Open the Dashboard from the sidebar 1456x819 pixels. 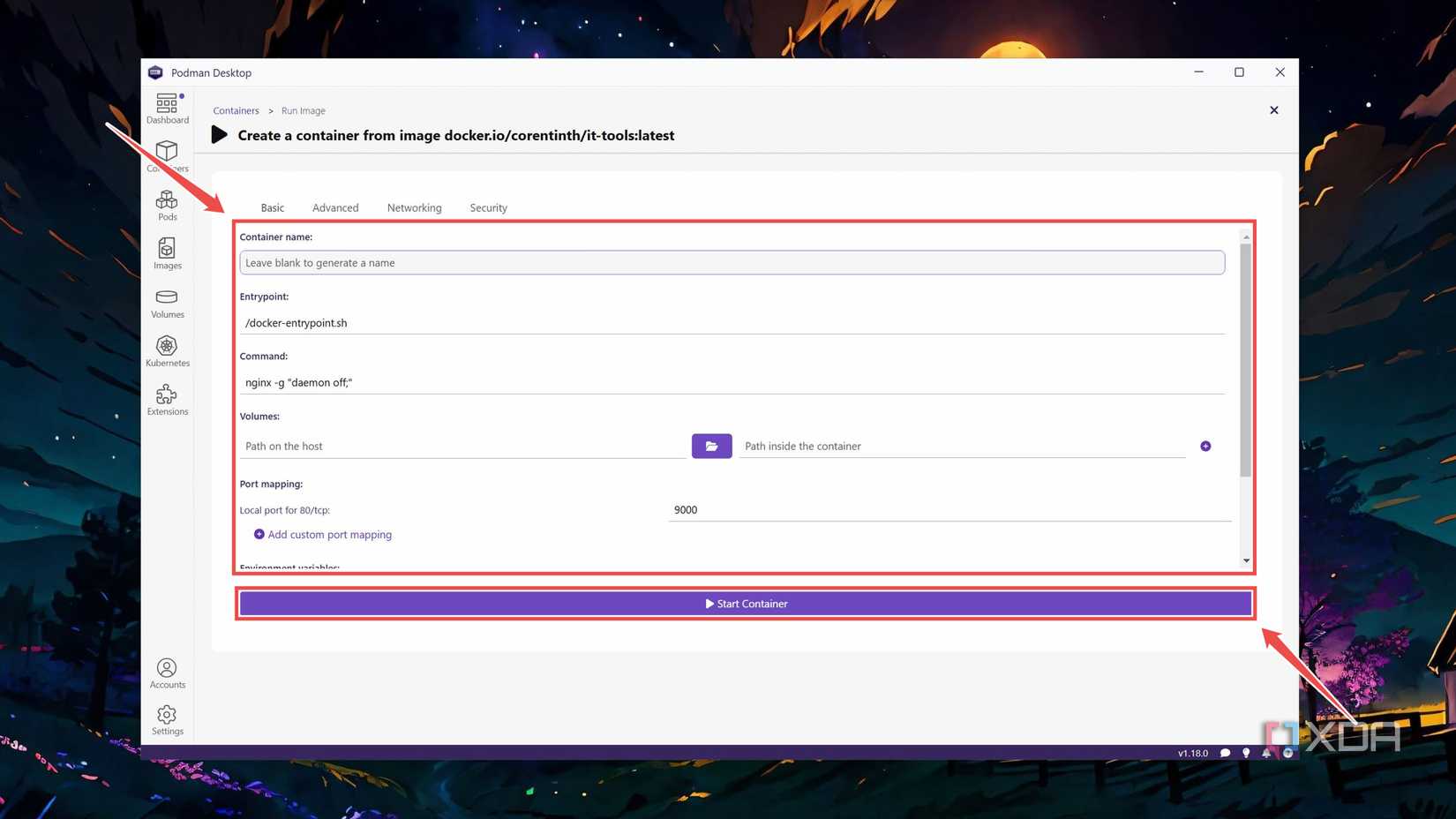click(x=167, y=106)
